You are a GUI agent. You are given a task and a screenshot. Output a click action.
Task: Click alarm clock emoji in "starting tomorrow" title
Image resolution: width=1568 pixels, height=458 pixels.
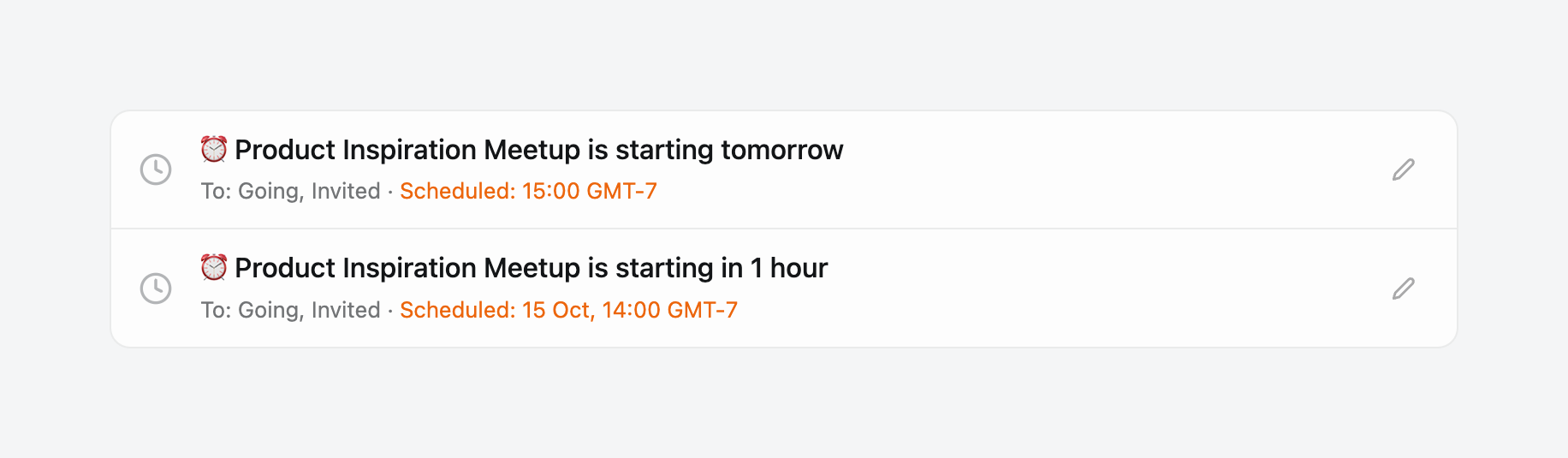coord(214,149)
